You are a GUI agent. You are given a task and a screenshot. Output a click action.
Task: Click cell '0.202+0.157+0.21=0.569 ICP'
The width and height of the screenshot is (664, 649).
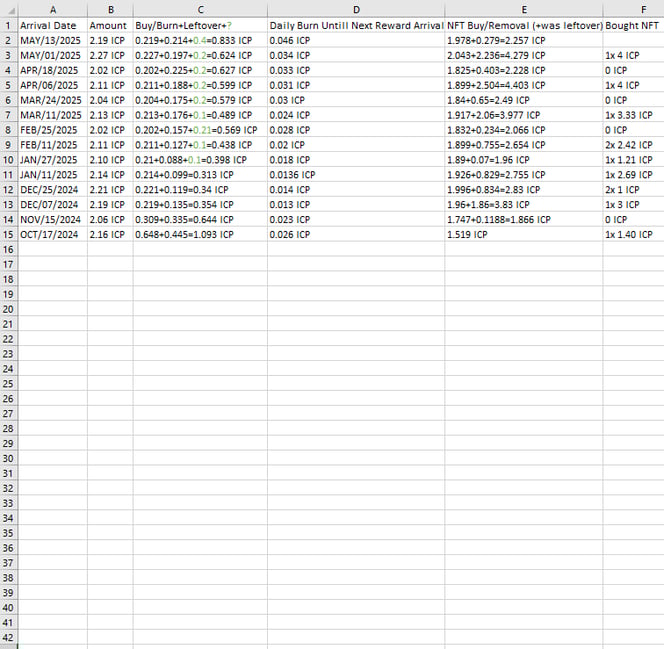200,130
